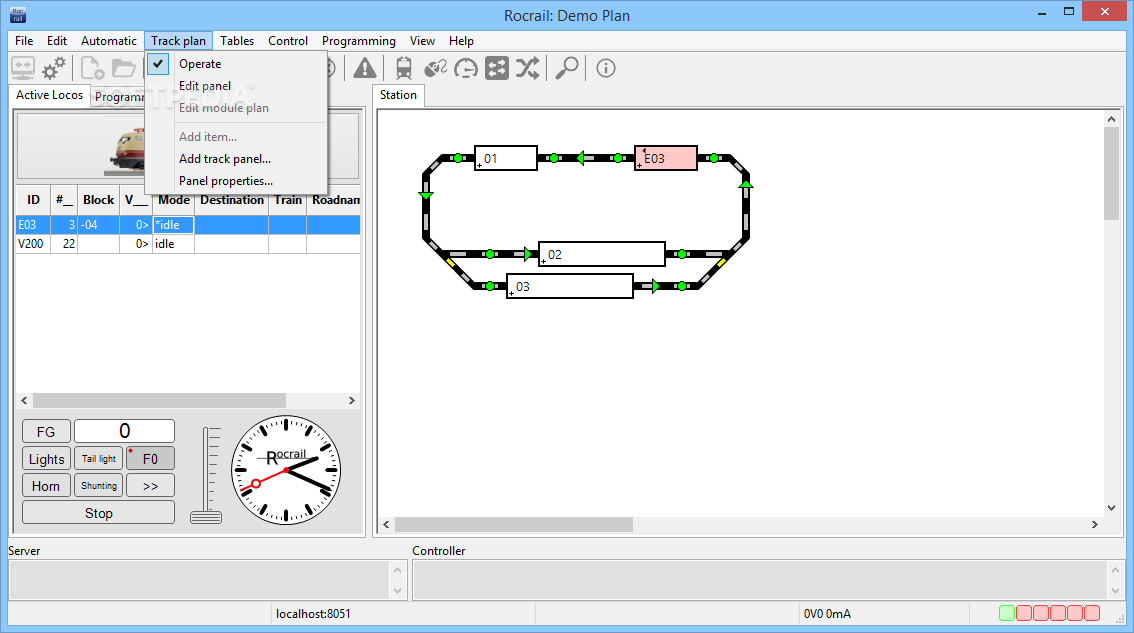Screen dimensions: 1134x633
Task: Click the Rocrail title bar app icon
Action: tap(18, 14)
